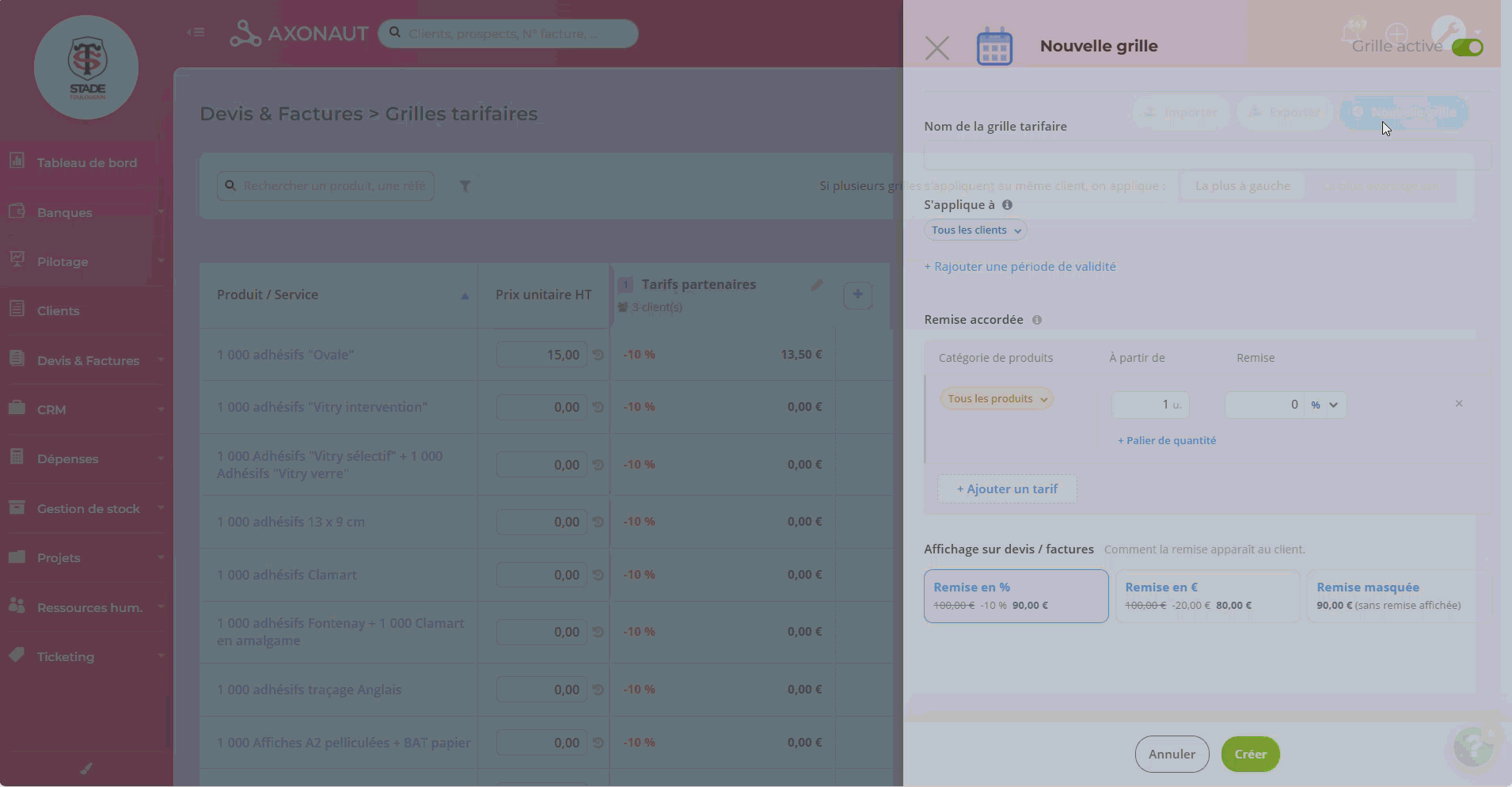Viewport: 1512px width, 787px height.
Task: Sort by Produit / Service column arrow
Action: [465, 296]
